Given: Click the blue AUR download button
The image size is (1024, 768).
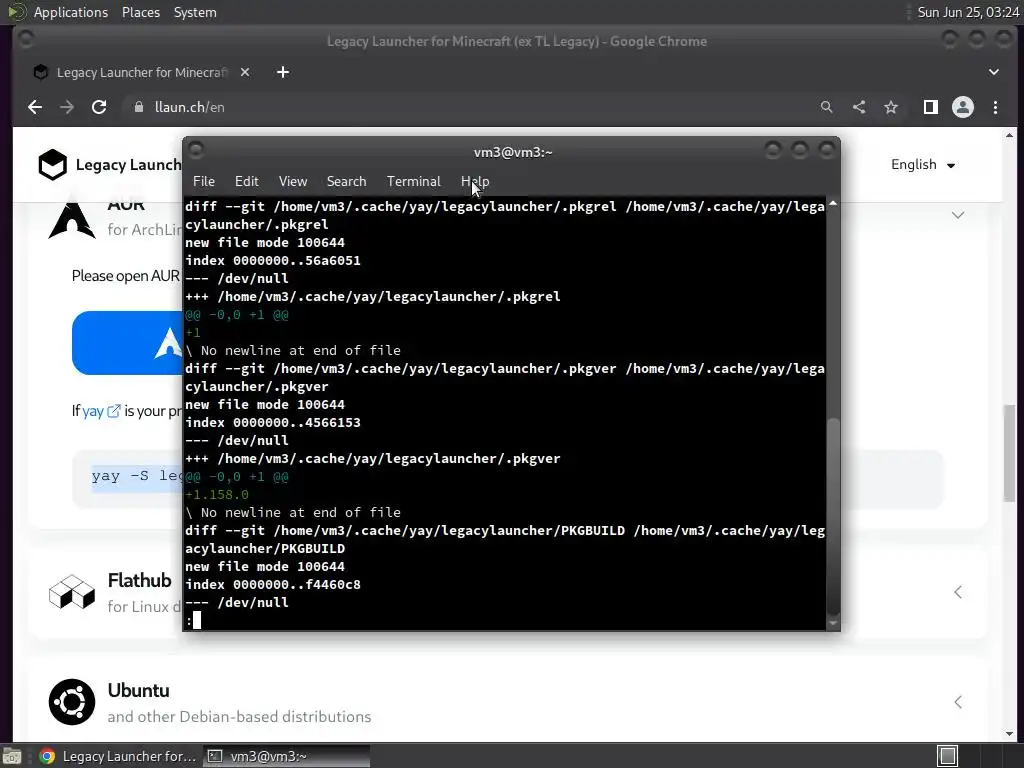Looking at the screenshot, I should [x=128, y=343].
